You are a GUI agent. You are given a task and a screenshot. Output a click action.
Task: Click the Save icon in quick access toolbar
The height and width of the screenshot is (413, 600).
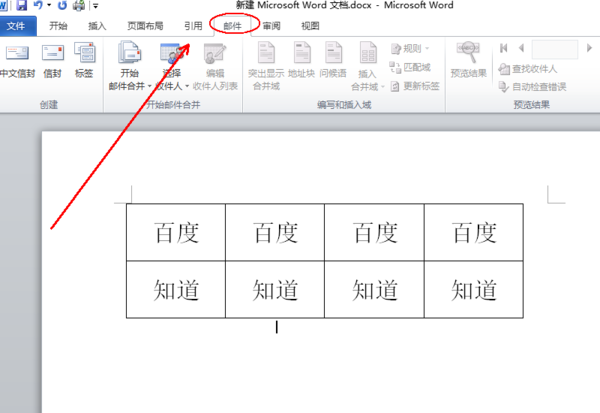point(21,5)
